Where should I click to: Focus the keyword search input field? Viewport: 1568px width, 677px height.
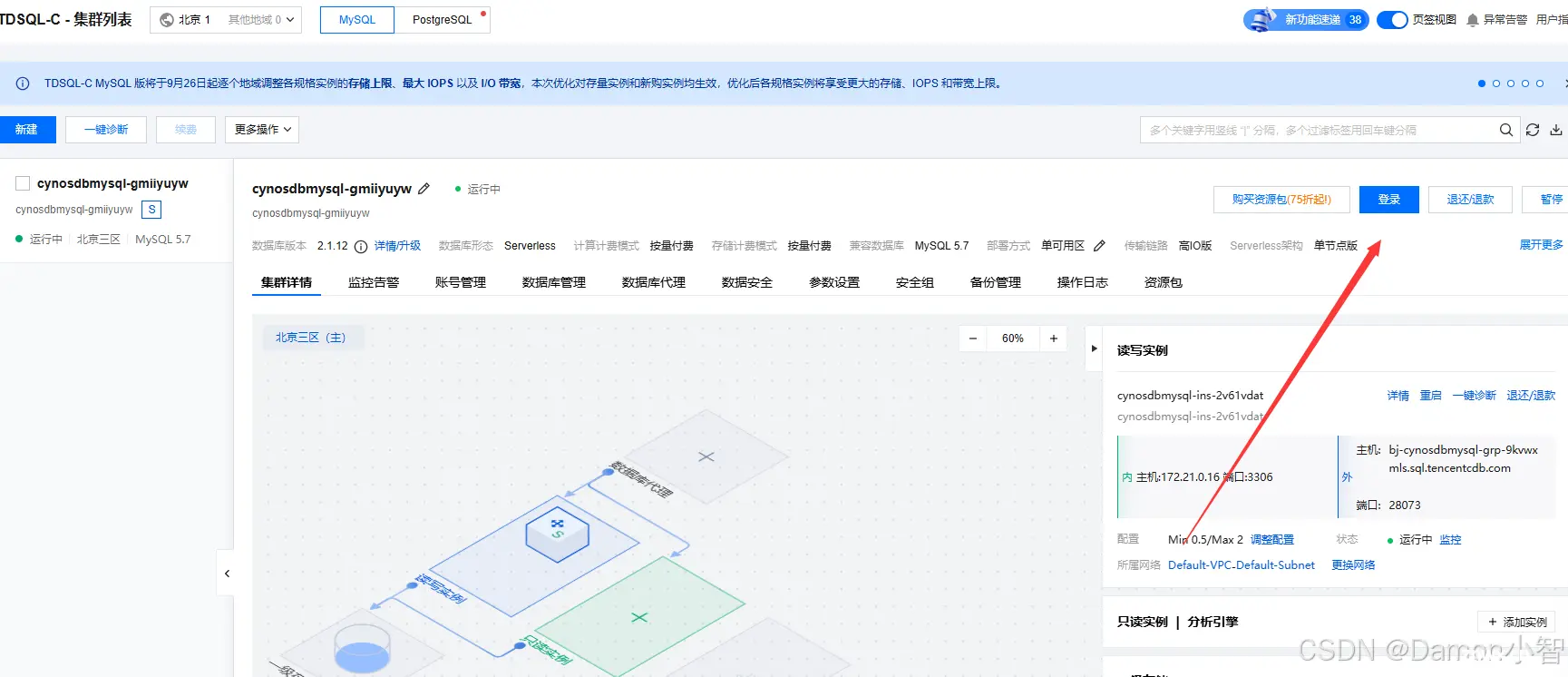(1320, 130)
